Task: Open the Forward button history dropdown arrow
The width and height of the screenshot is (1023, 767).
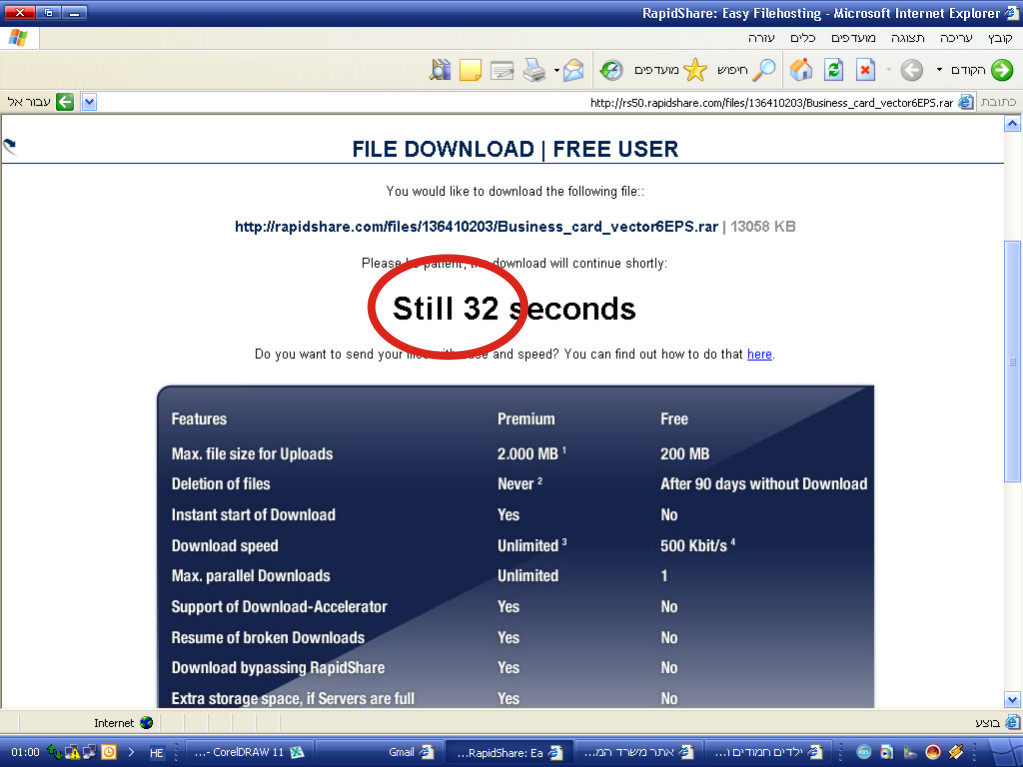Action: tap(888, 70)
